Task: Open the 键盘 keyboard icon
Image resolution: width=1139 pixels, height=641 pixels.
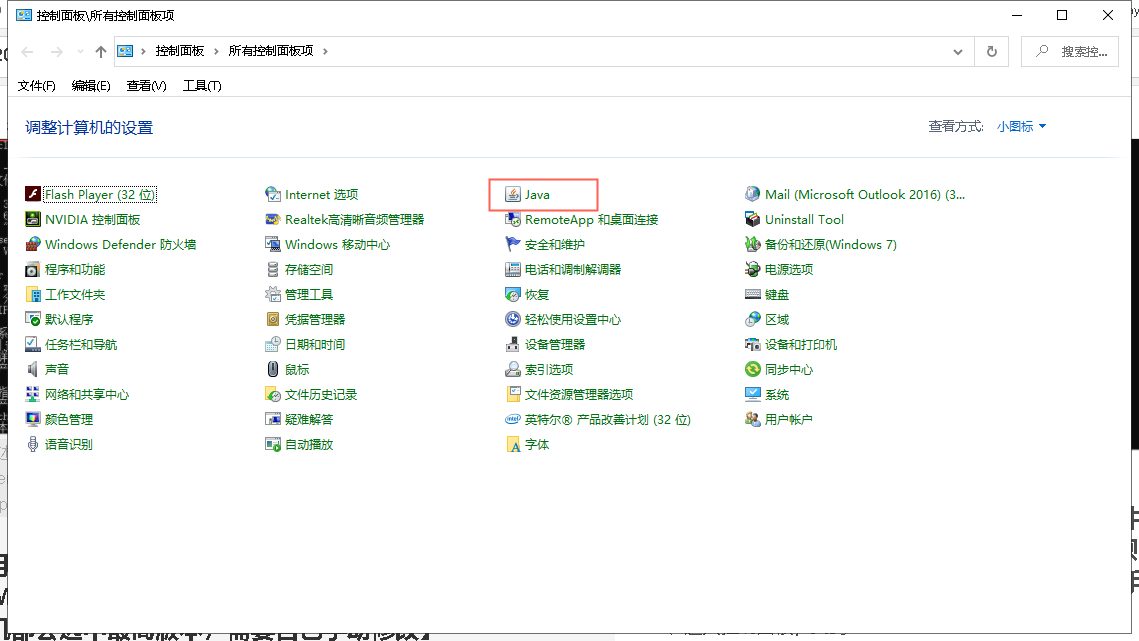Action: tap(753, 294)
